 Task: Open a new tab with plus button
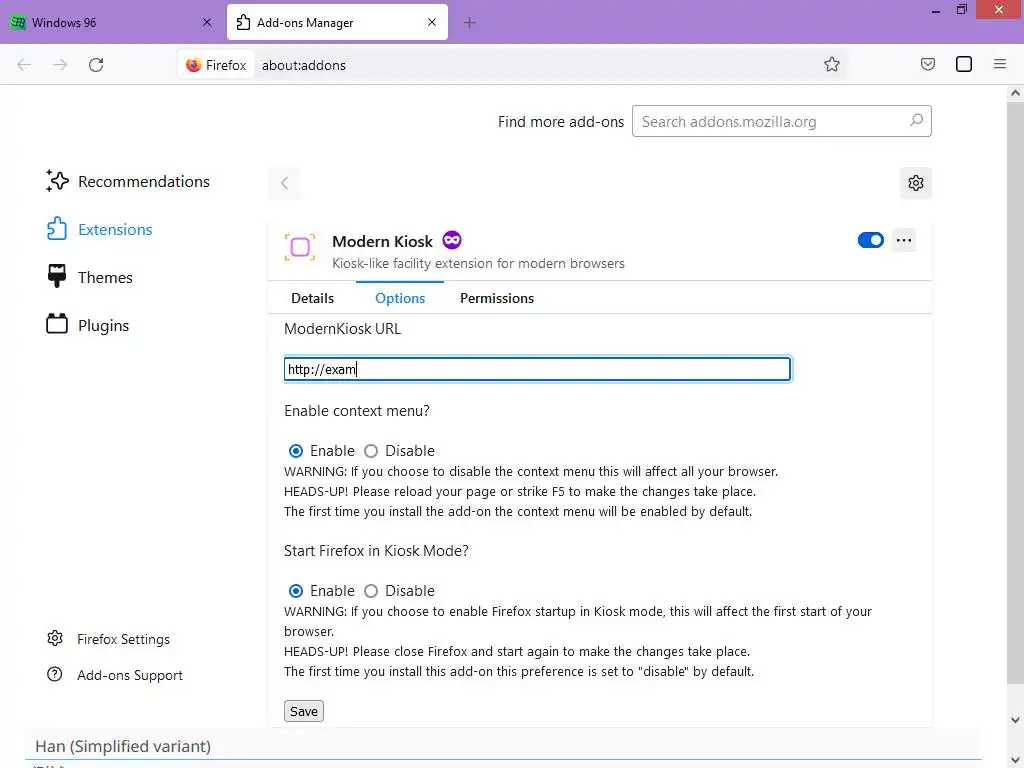click(x=470, y=23)
